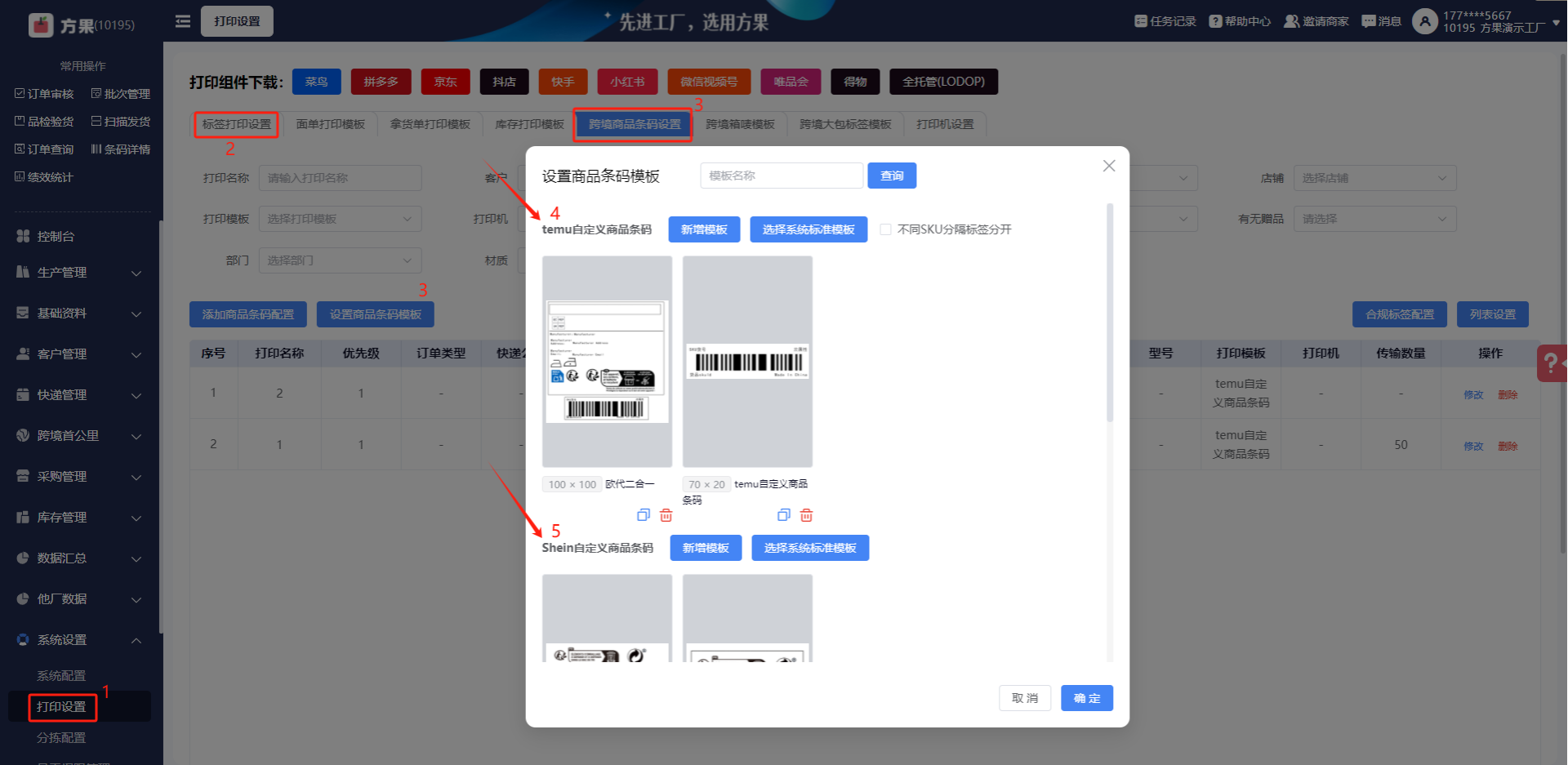Click the 方果 apple logo icon

(x=41, y=25)
